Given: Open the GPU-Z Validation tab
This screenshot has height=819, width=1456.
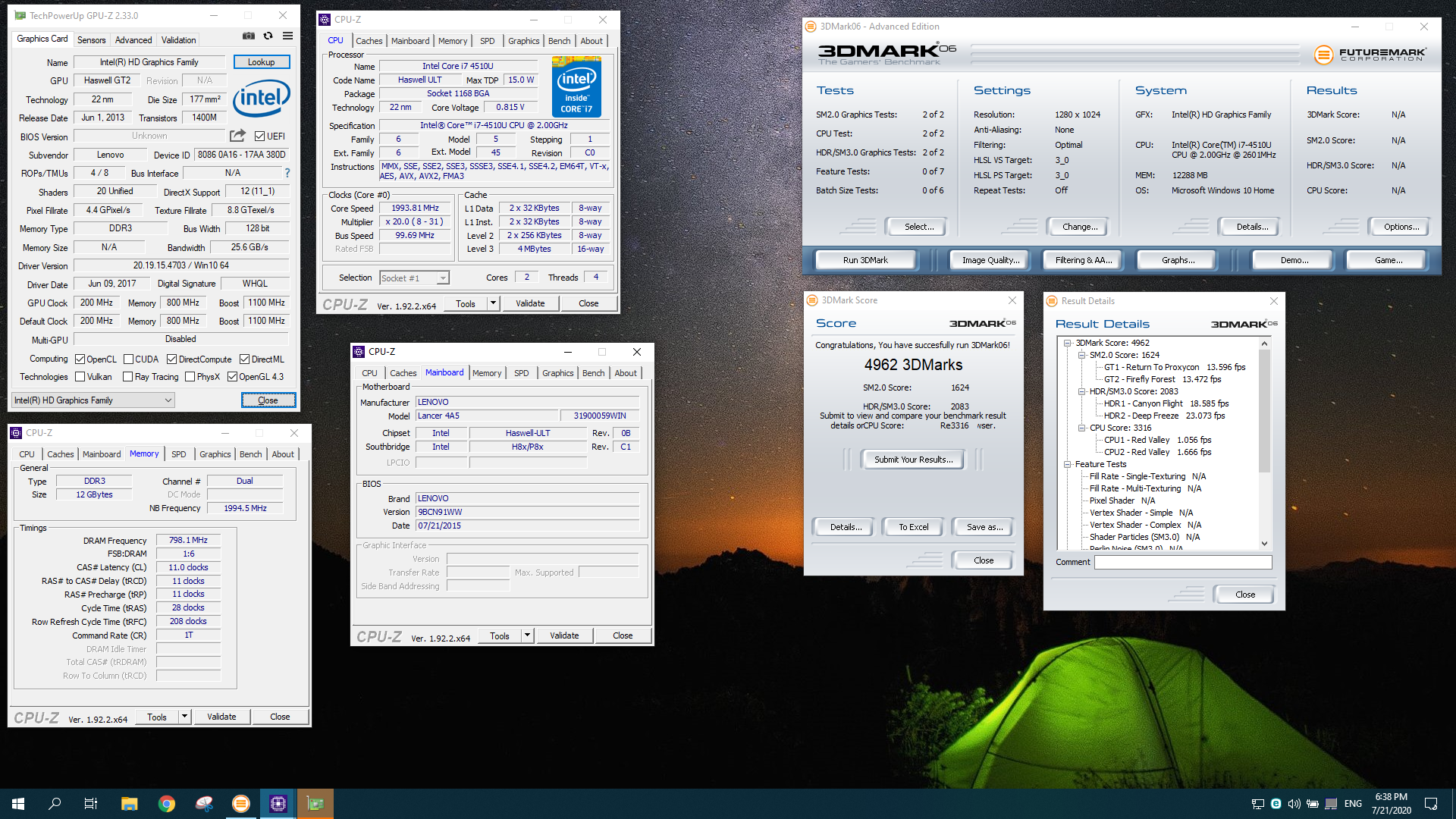Looking at the screenshot, I should click(178, 39).
